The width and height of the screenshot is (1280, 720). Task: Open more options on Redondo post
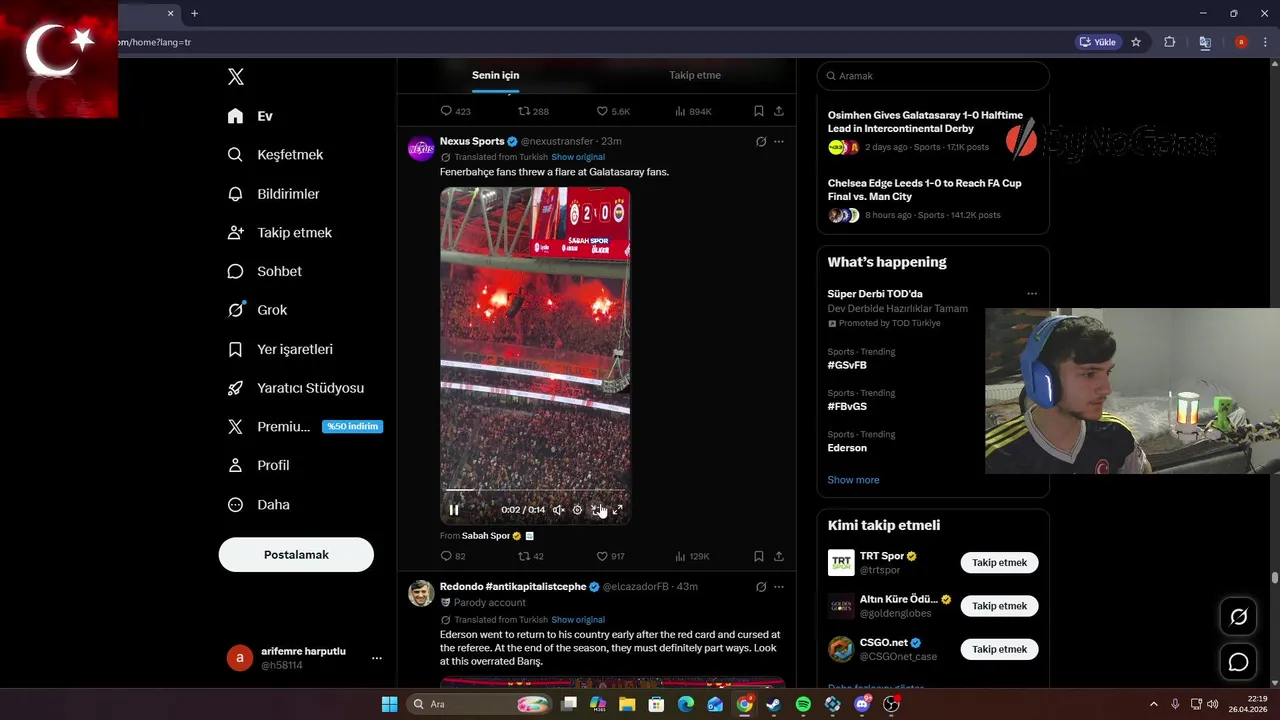pyautogui.click(x=779, y=587)
